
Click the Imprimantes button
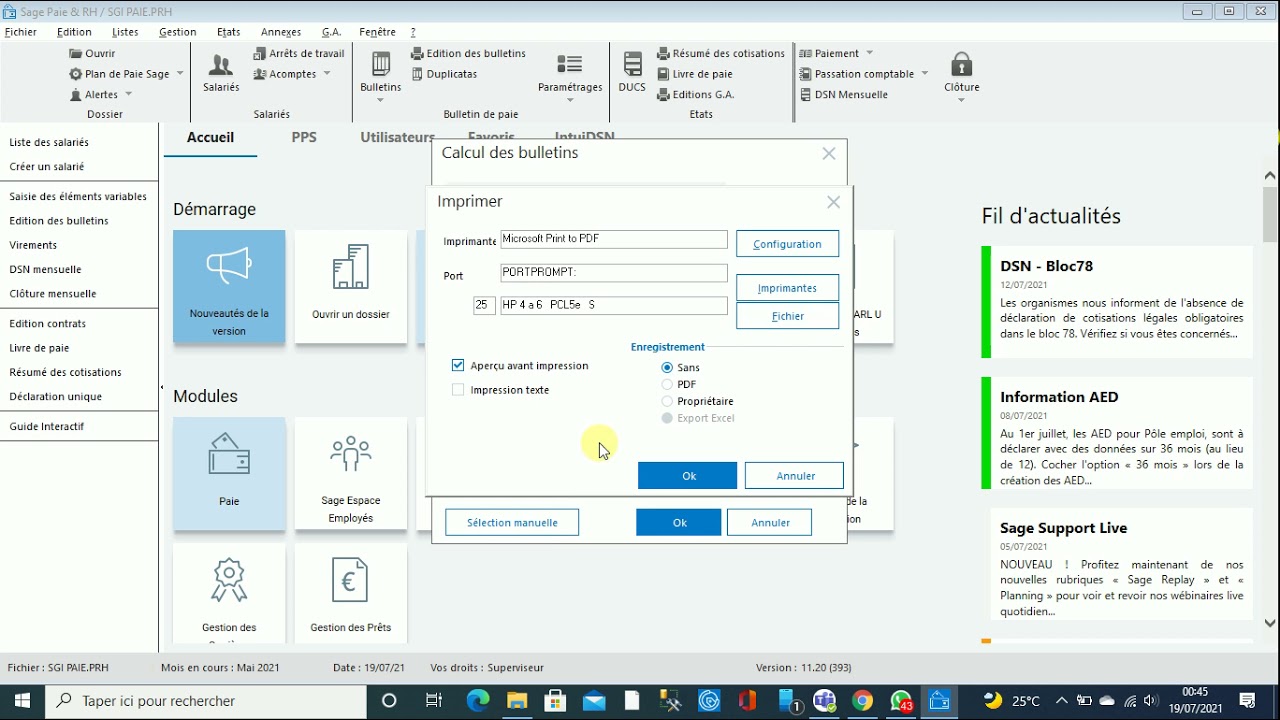coord(787,288)
